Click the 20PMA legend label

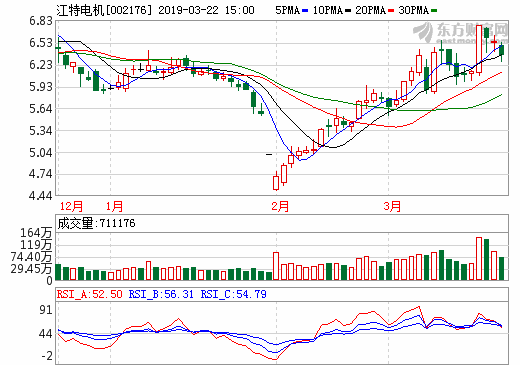pyautogui.click(x=371, y=10)
